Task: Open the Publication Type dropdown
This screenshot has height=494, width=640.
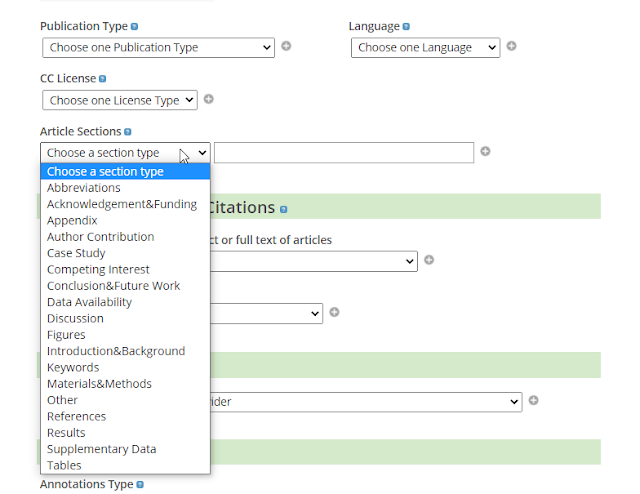Action: (x=158, y=48)
